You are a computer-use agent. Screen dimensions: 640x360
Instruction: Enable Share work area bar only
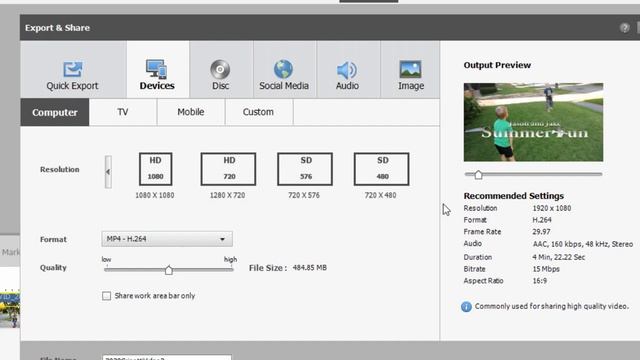107,296
